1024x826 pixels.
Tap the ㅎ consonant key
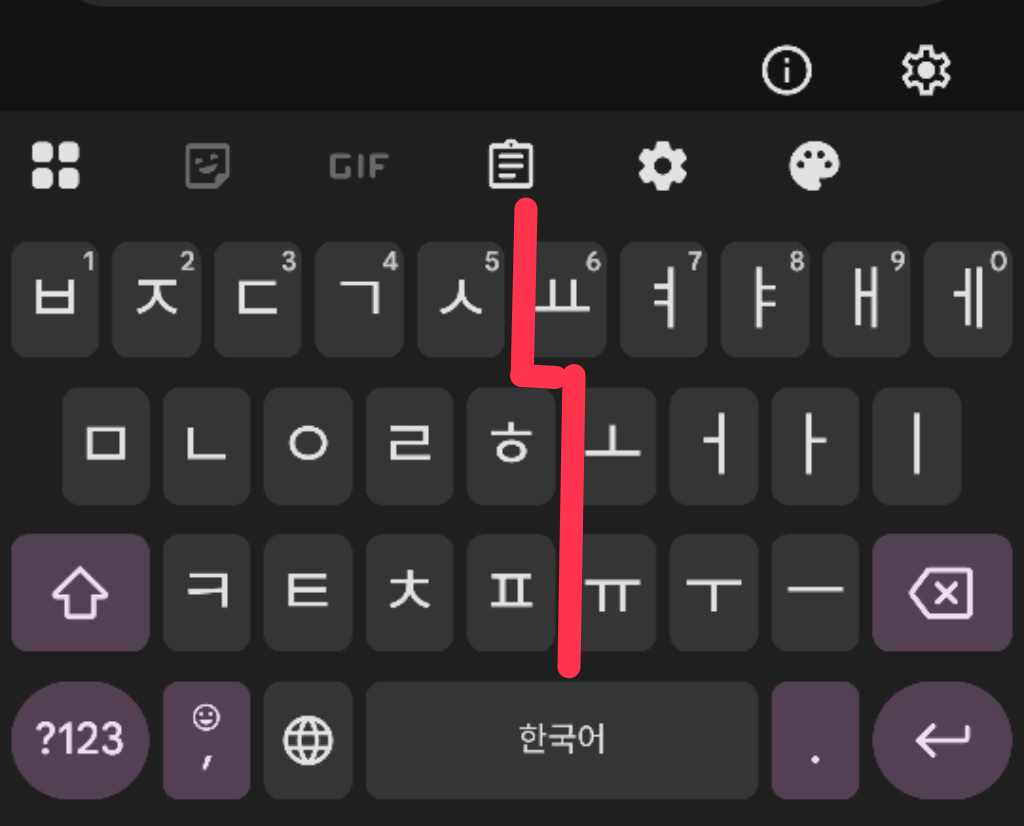pyautogui.click(x=511, y=446)
